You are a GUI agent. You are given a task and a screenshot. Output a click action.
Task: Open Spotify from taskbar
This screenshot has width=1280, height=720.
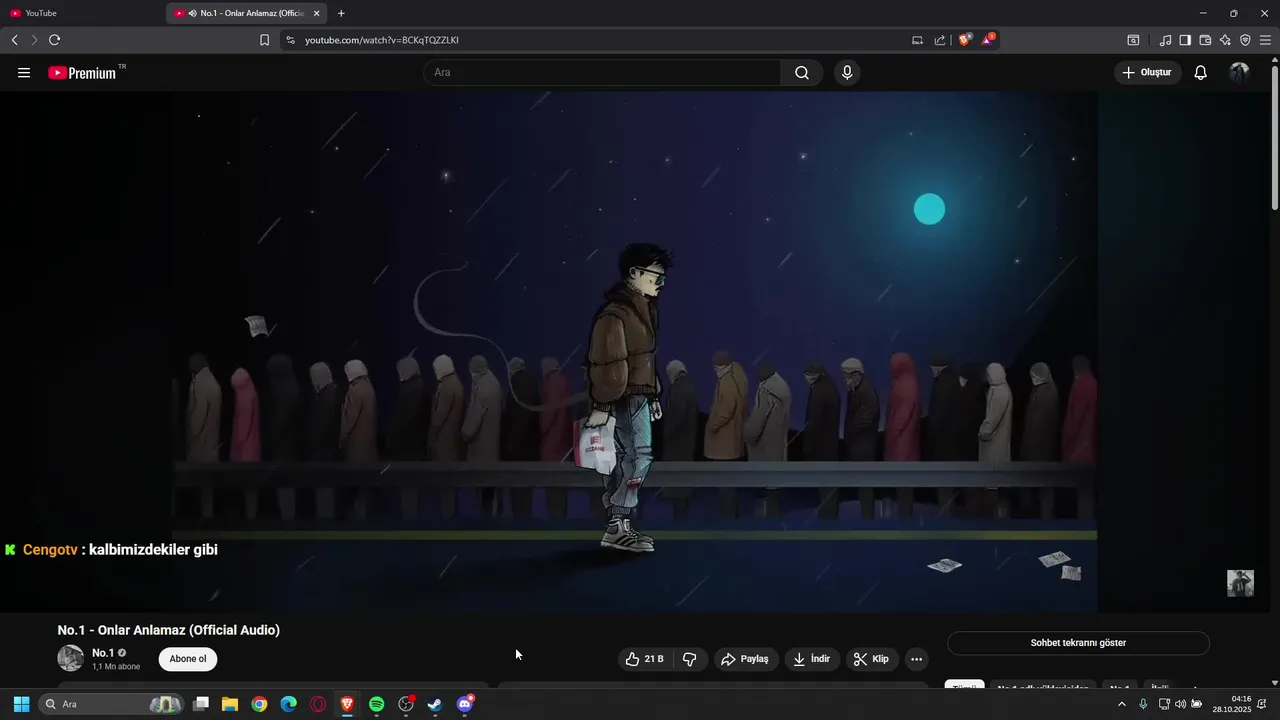[376, 704]
